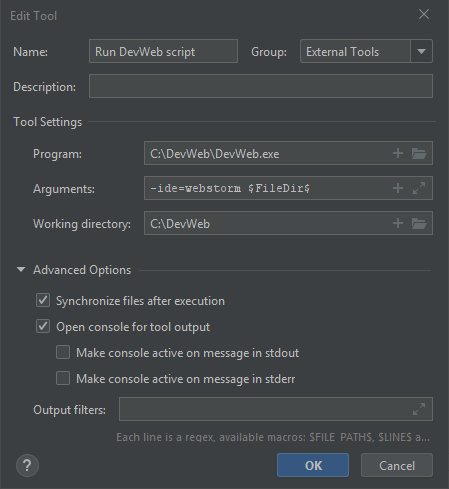Insert macro in Program field
The width and height of the screenshot is (449, 489).
tap(398, 153)
